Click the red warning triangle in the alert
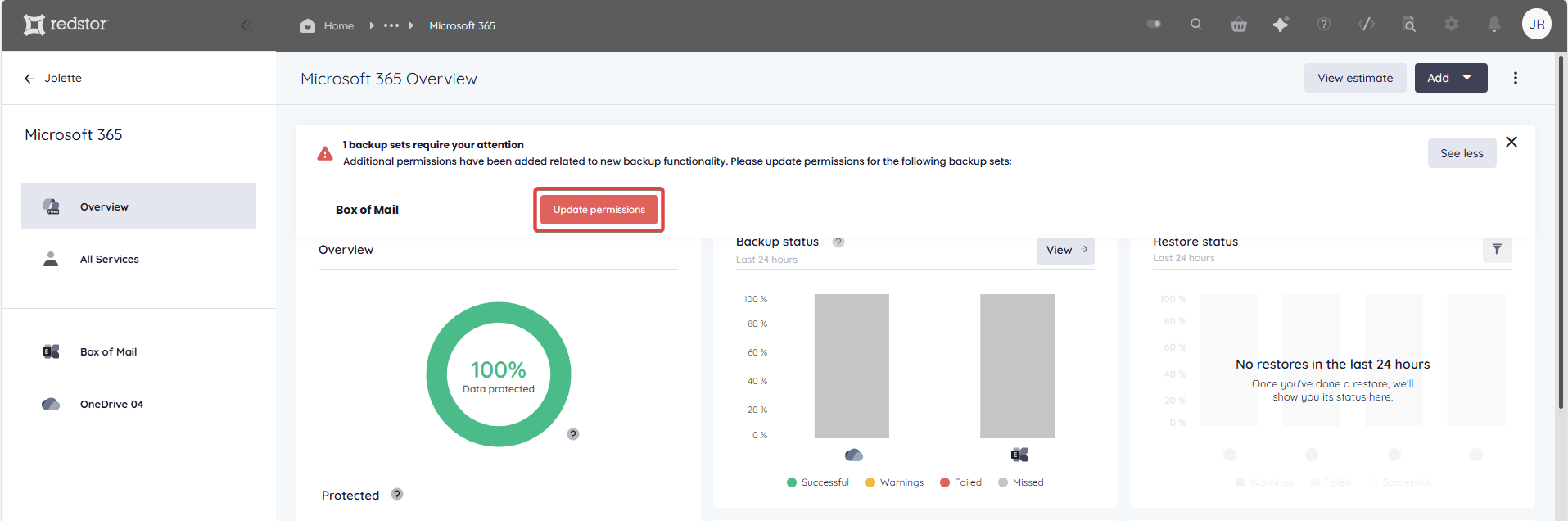Image resolution: width=1568 pixels, height=521 pixels. coord(325,153)
